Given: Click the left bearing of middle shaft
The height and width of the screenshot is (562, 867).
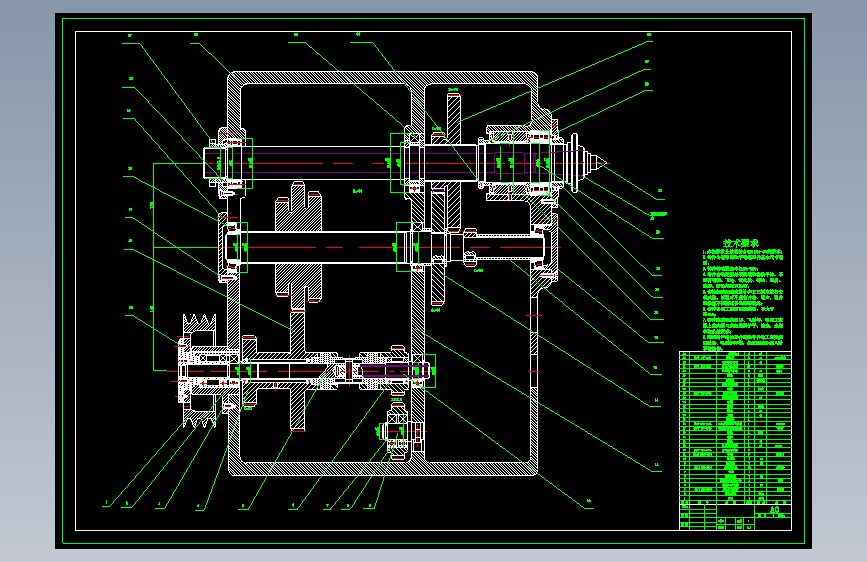Looking at the screenshot, I should tap(233, 247).
